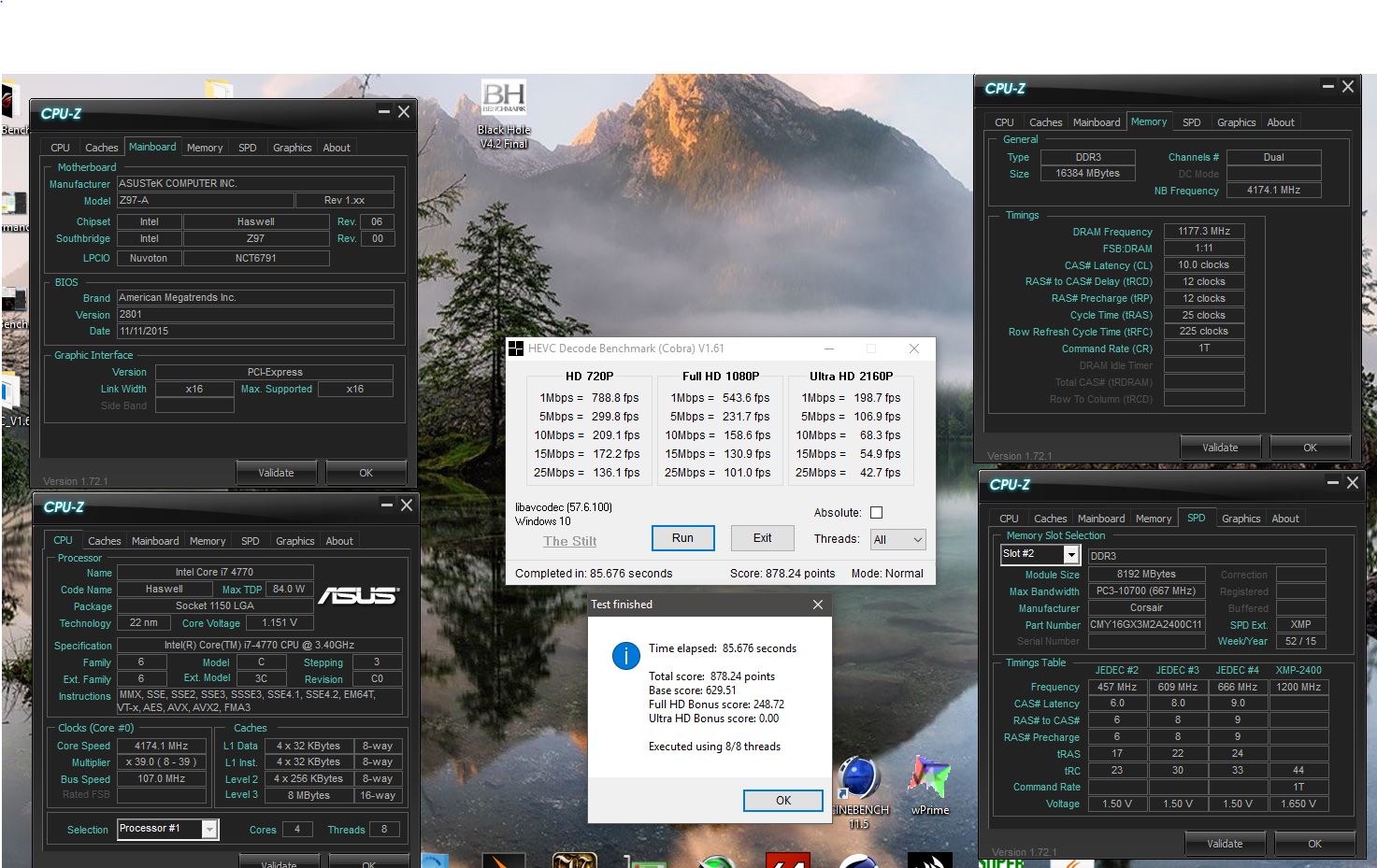The height and width of the screenshot is (868, 1377).
Task: Open Mainboard tab in the CPU-tab CPU-Z window
Action: (155, 541)
